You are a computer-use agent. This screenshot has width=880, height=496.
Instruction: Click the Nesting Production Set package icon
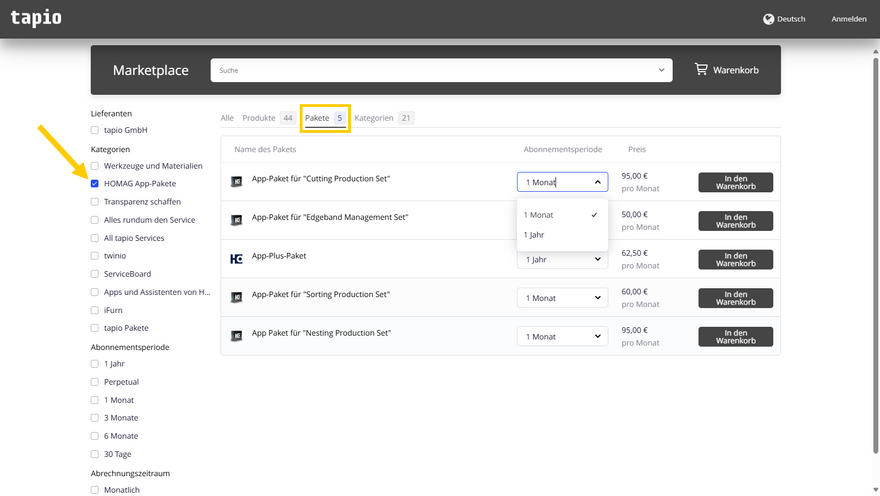point(236,336)
